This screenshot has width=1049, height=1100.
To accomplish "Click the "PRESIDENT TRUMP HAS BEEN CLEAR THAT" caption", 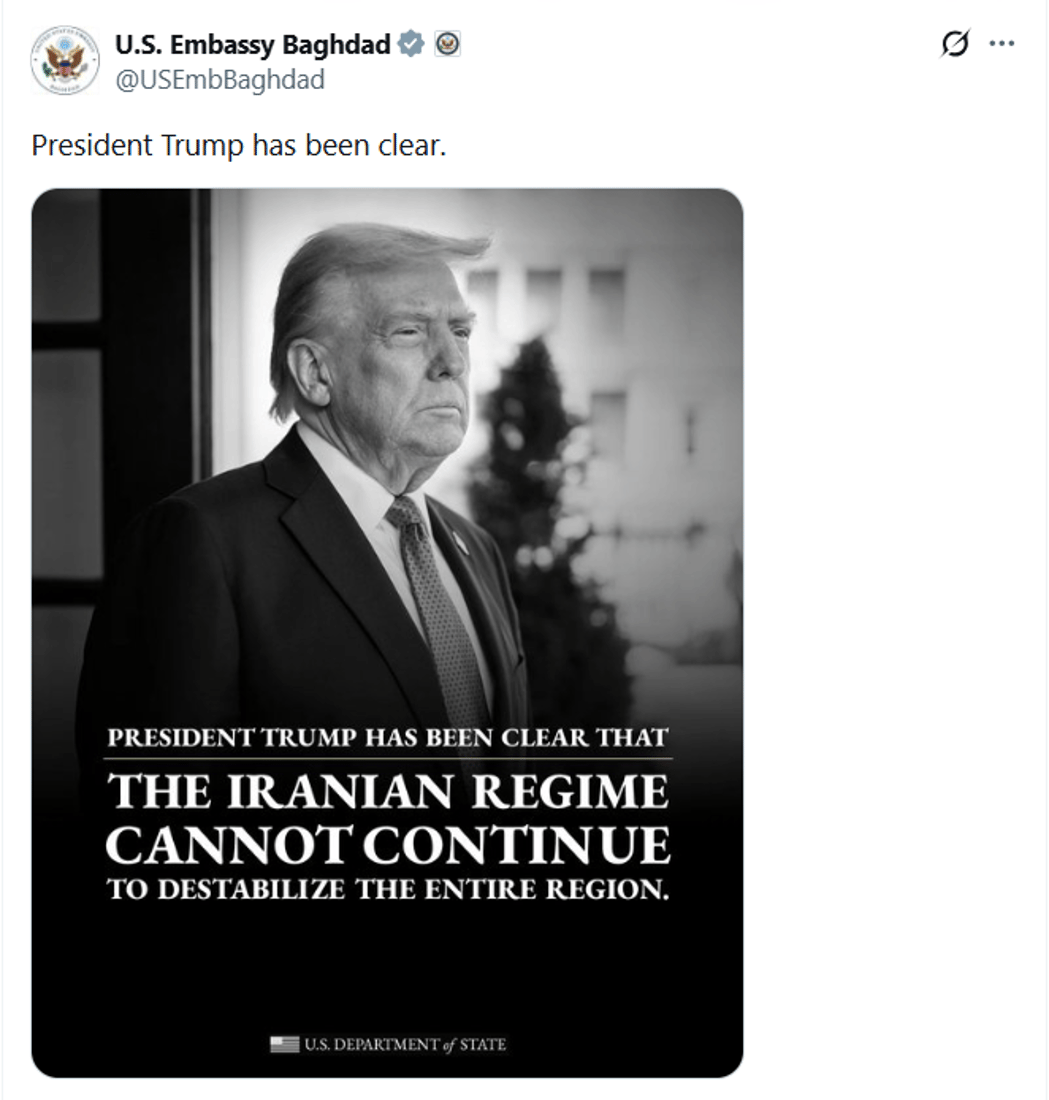I will click(x=388, y=739).
